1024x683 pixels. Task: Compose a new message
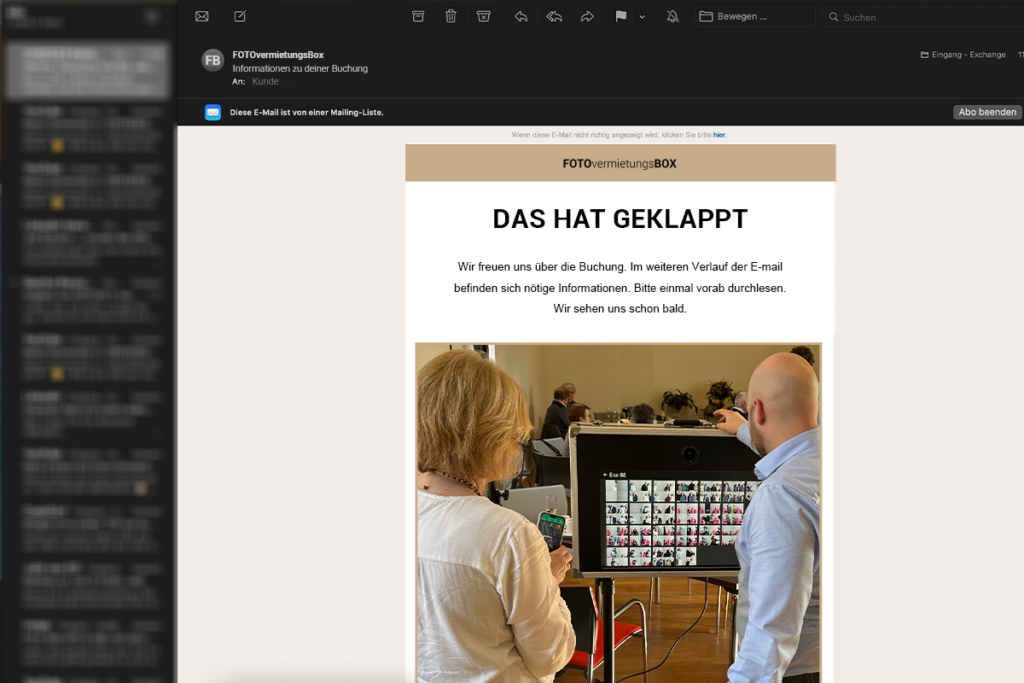click(240, 16)
